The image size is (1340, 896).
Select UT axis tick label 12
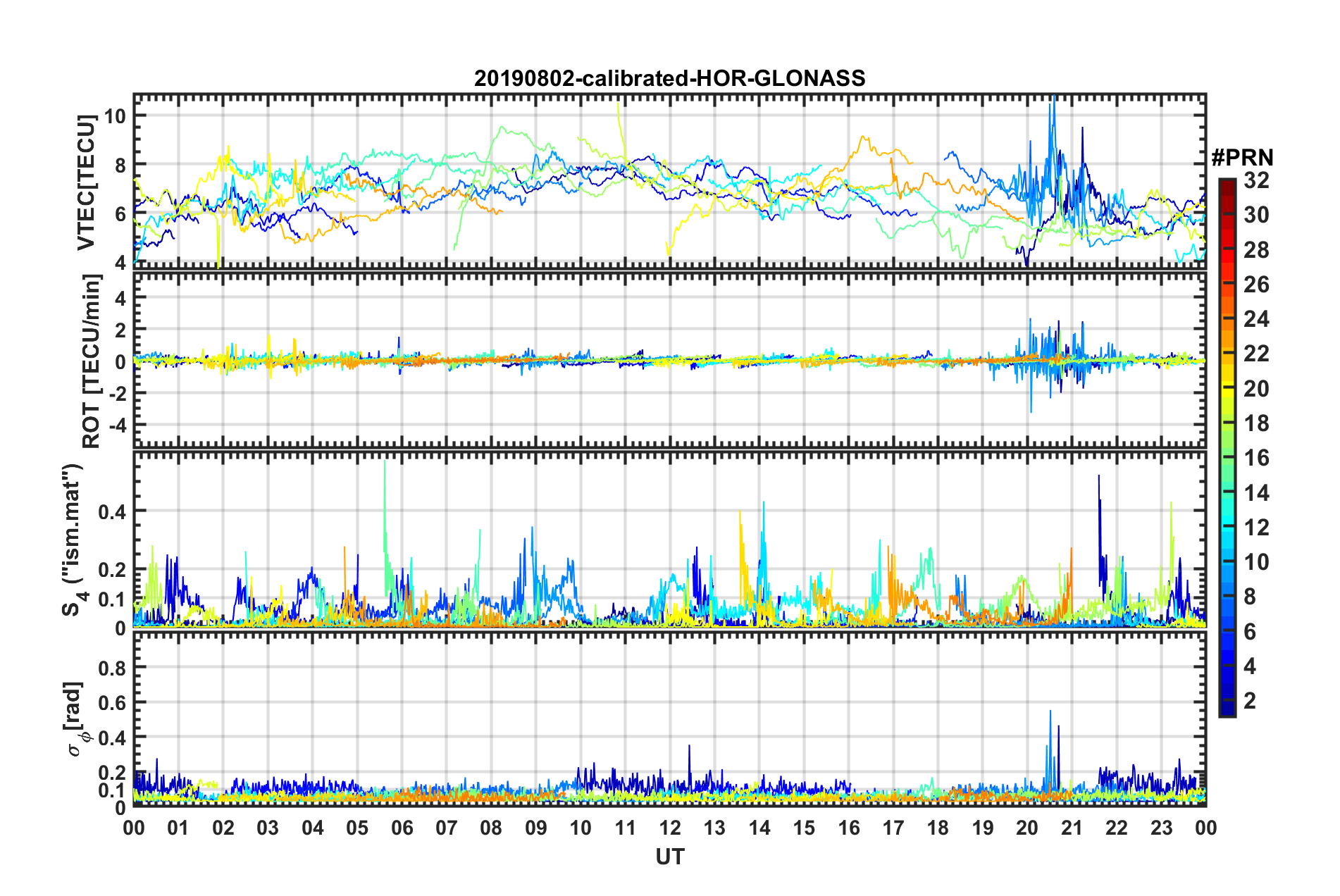[670, 828]
